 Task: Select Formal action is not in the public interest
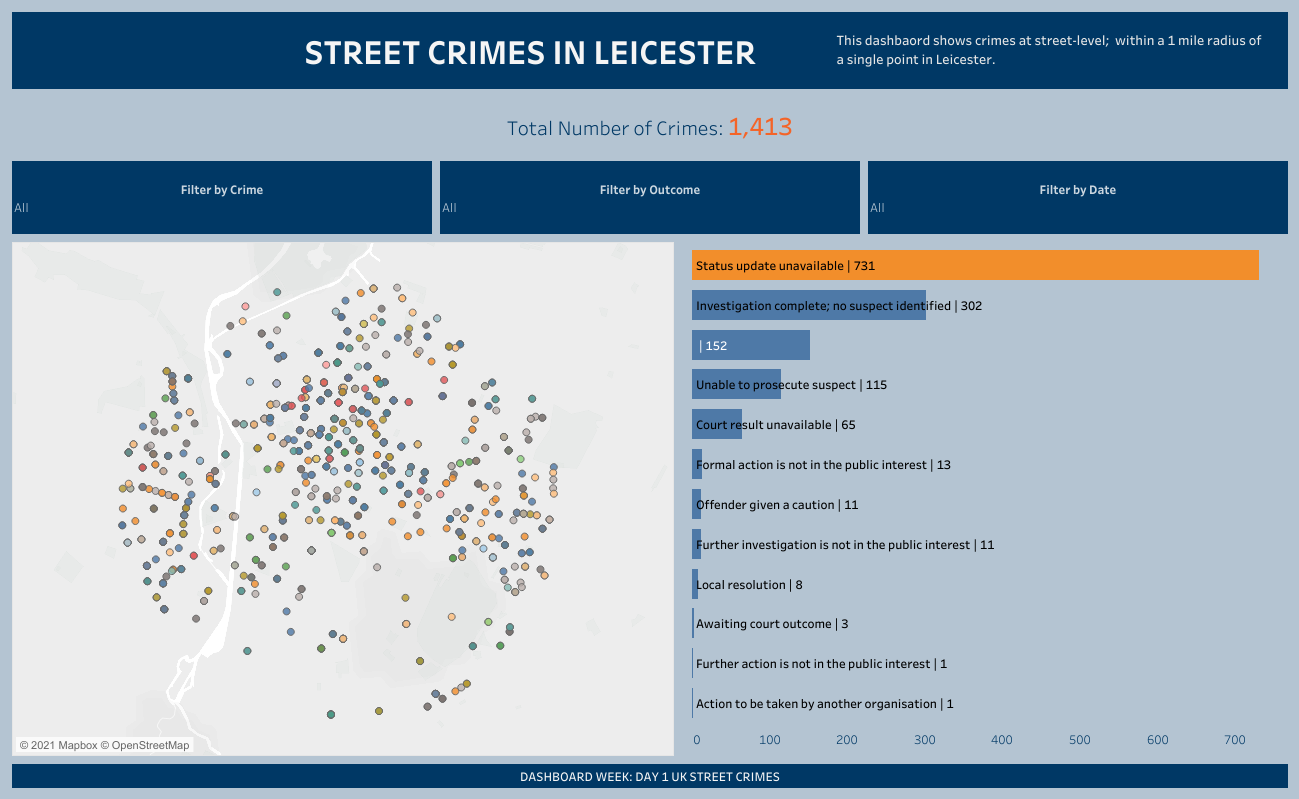coord(823,465)
